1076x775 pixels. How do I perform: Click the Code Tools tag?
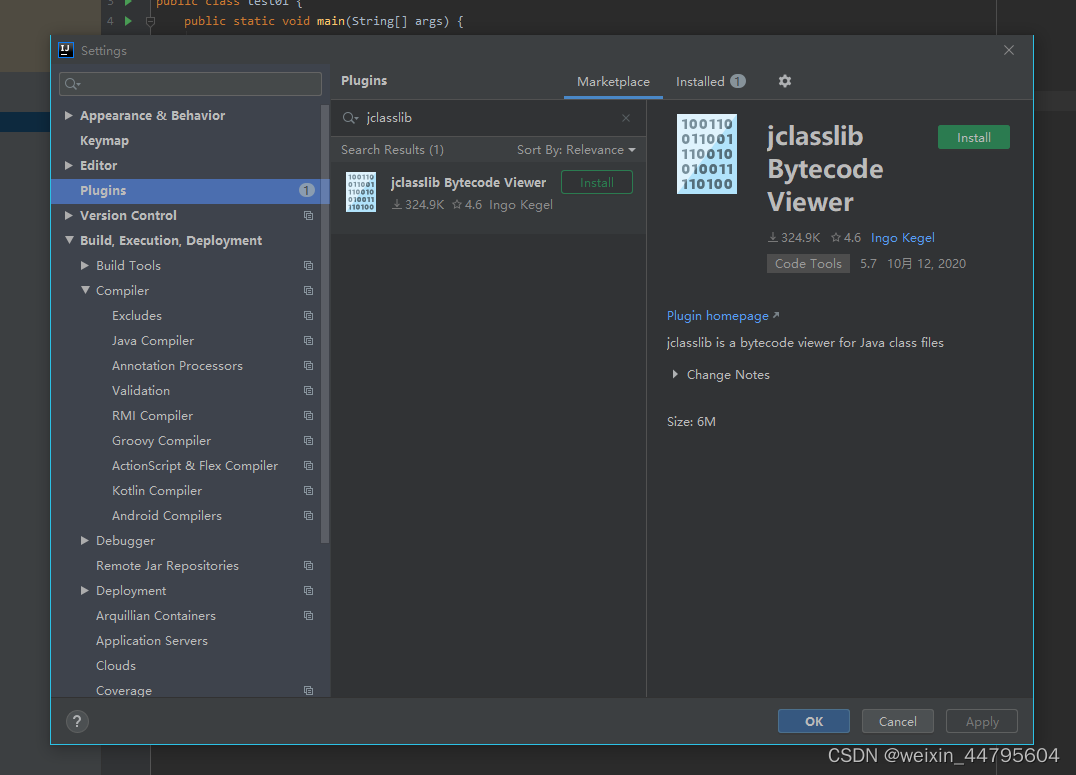pyautogui.click(x=808, y=264)
